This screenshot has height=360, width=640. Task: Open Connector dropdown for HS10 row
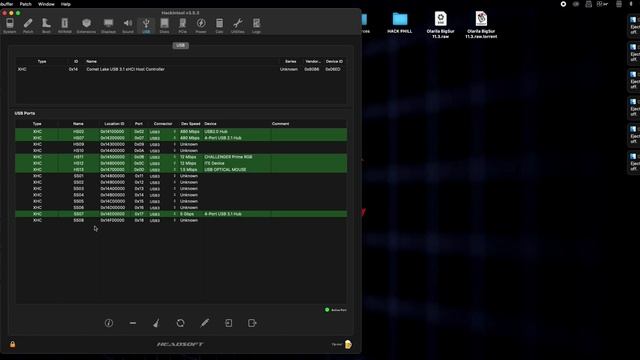163,151
